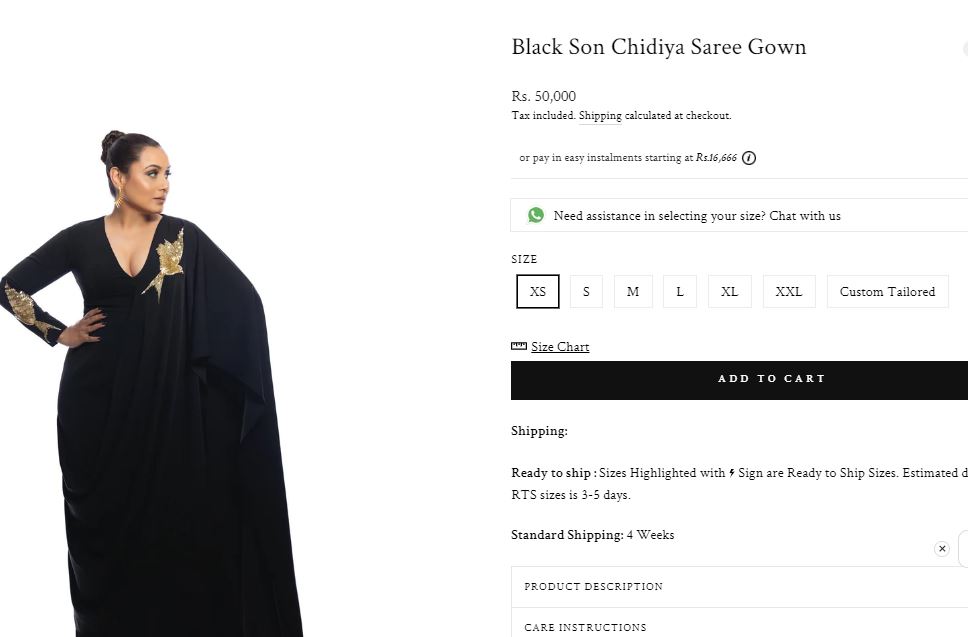The height and width of the screenshot is (637, 968).
Task: Open the instalment info icon
Action: tap(749, 158)
